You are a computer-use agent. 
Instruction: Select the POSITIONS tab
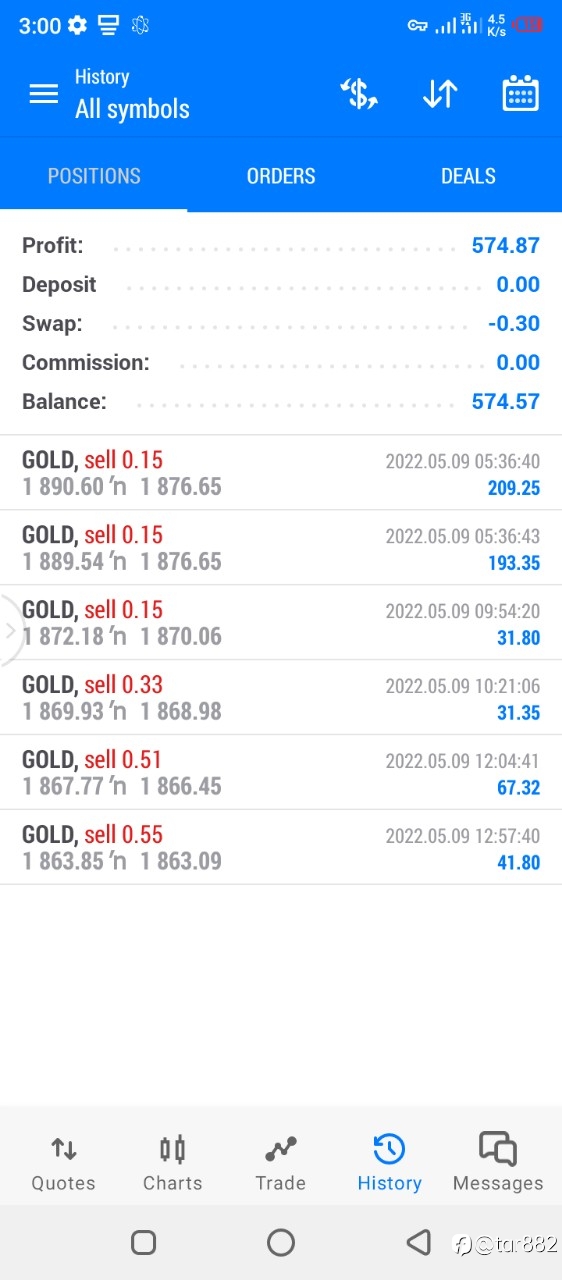[x=94, y=176]
